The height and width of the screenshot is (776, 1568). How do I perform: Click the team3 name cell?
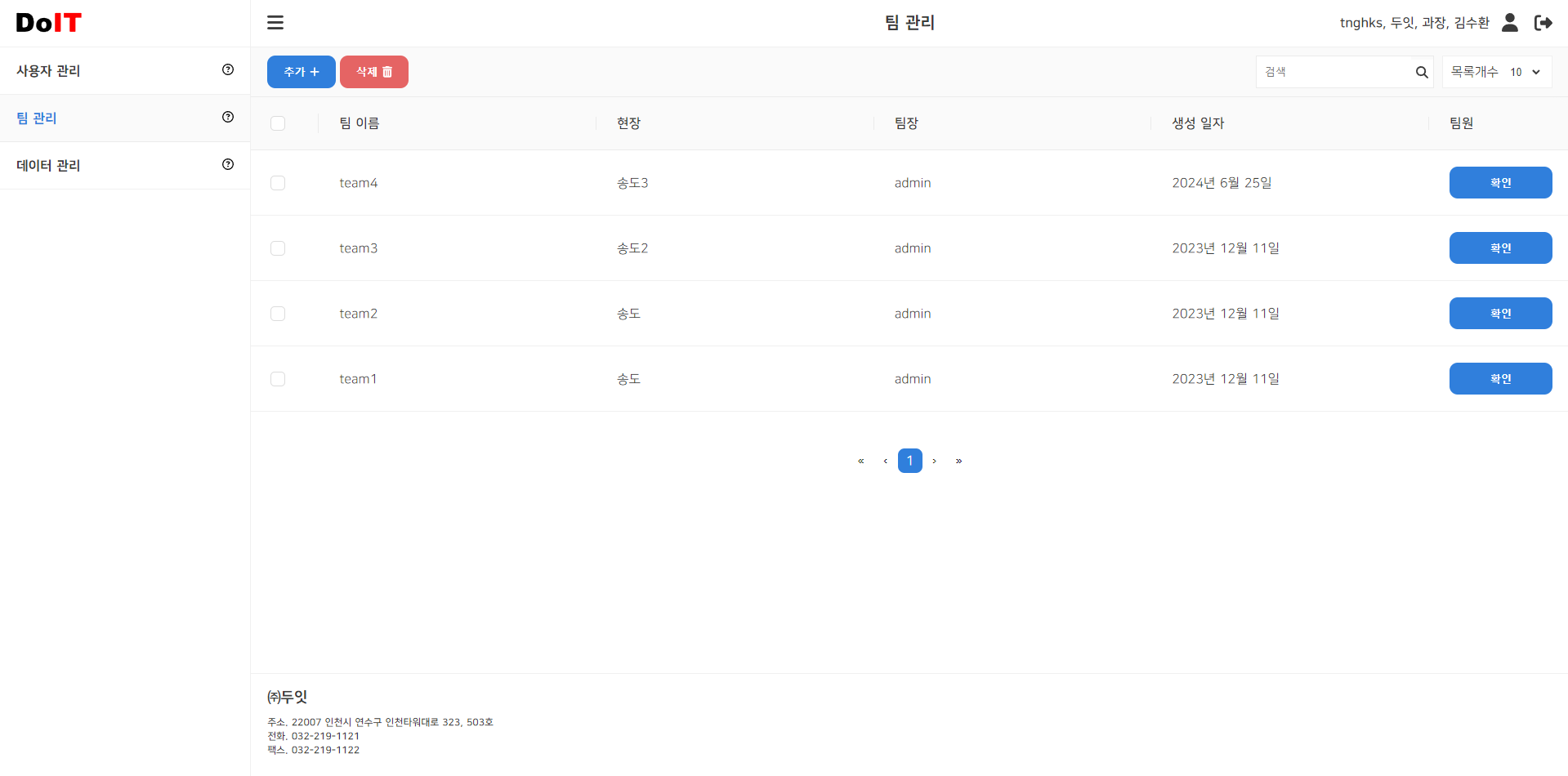tap(359, 248)
